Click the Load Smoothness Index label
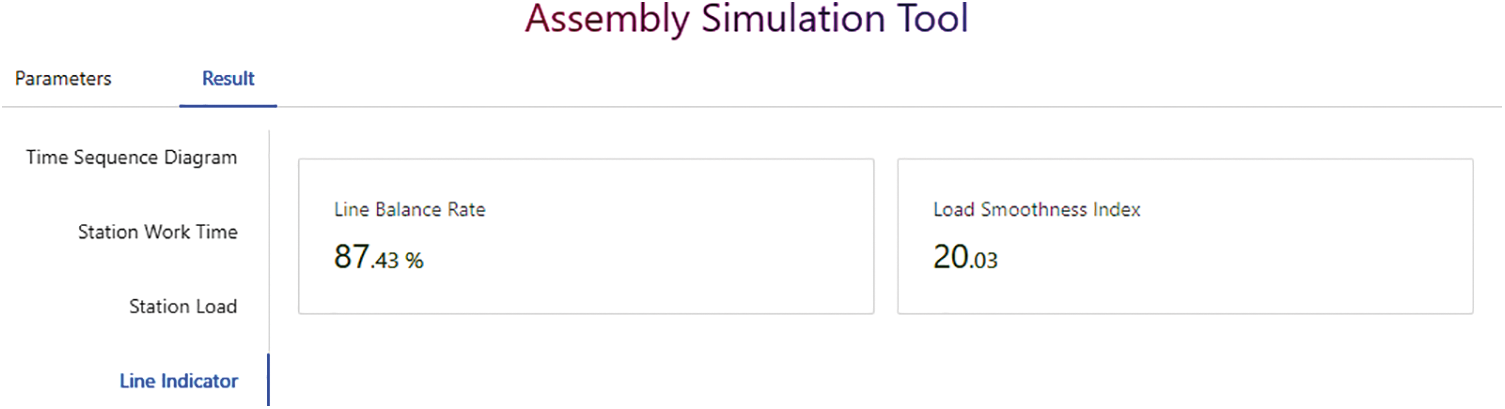 click(x=1037, y=210)
